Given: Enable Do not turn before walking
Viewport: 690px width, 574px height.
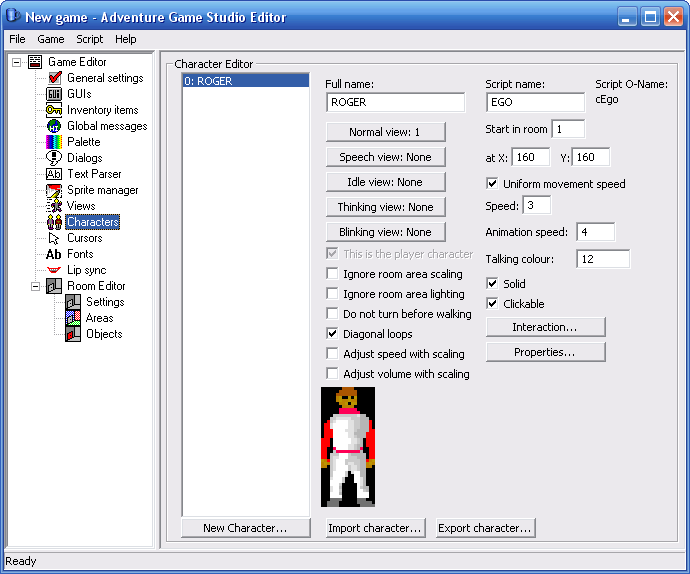Looking at the screenshot, I should click(332, 314).
